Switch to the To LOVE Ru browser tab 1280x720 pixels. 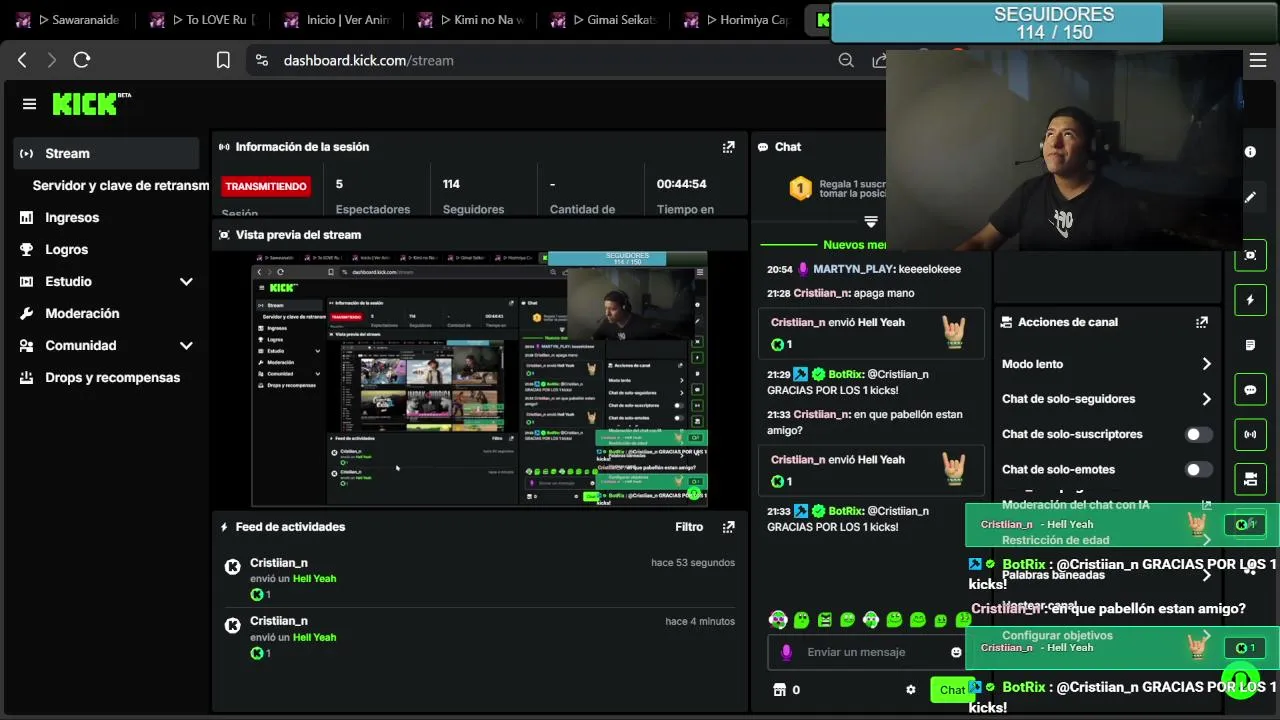pyautogui.click(x=202, y=20)
